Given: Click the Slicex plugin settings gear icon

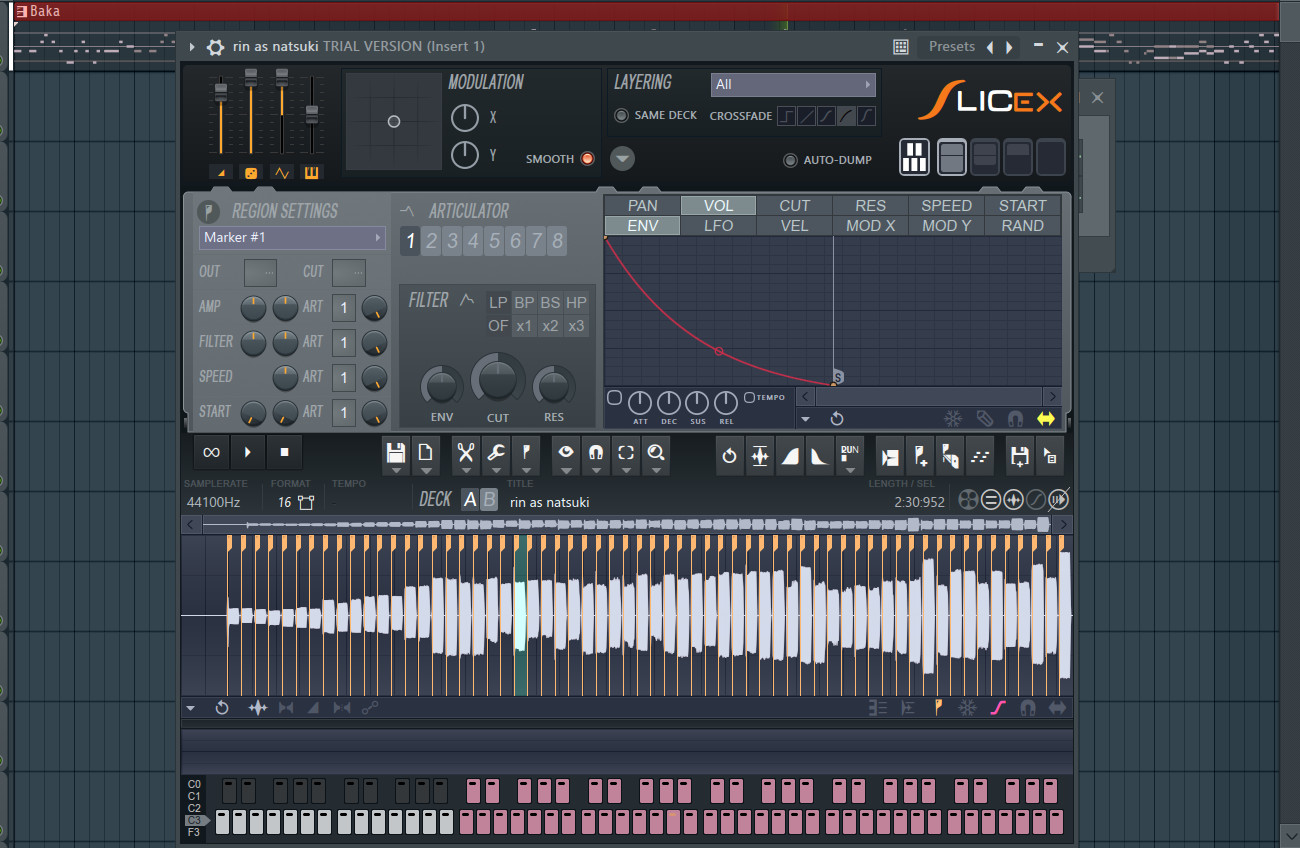Looking at the screenshot, I should 215,47.
